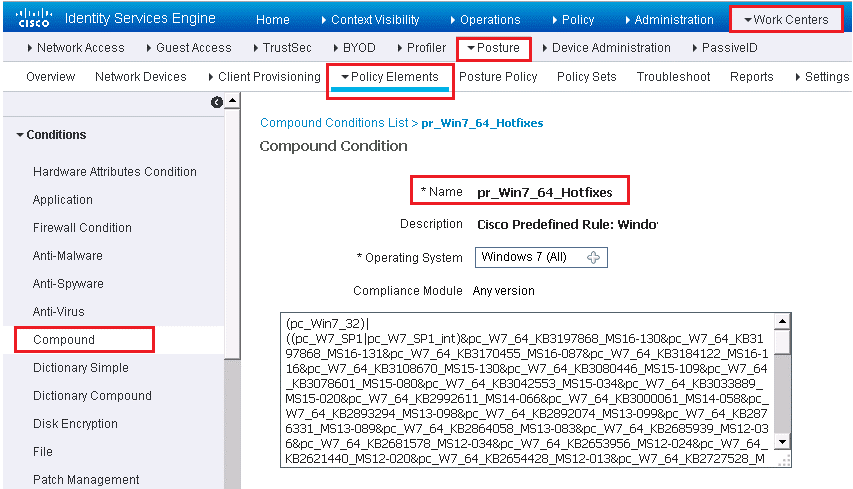This screenshot has width=853, height=489.
Task: Open Reports tab
Action: [x=751, y=77]
